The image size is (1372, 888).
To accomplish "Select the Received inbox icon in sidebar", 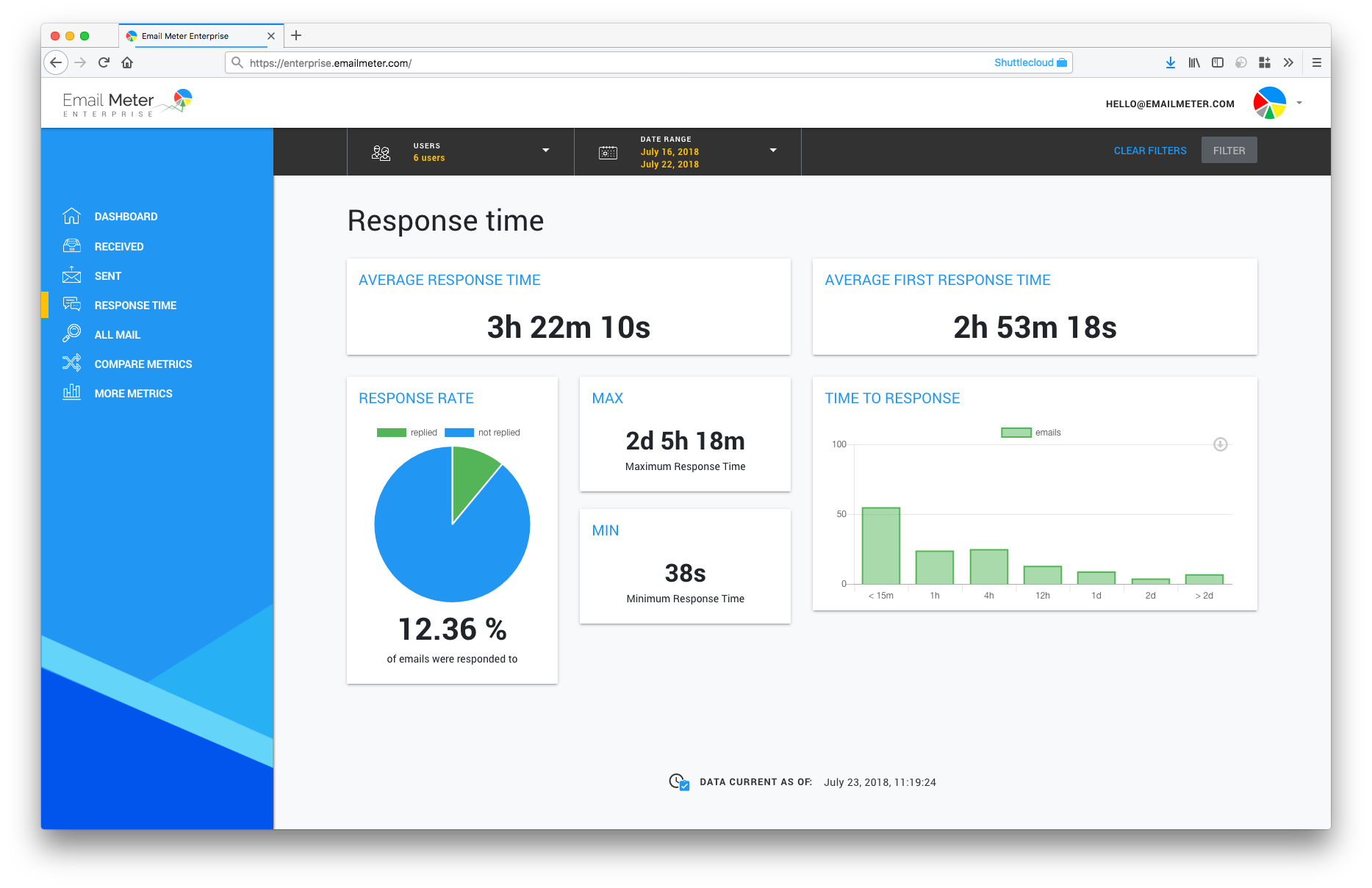I will [x=71, y=245].
